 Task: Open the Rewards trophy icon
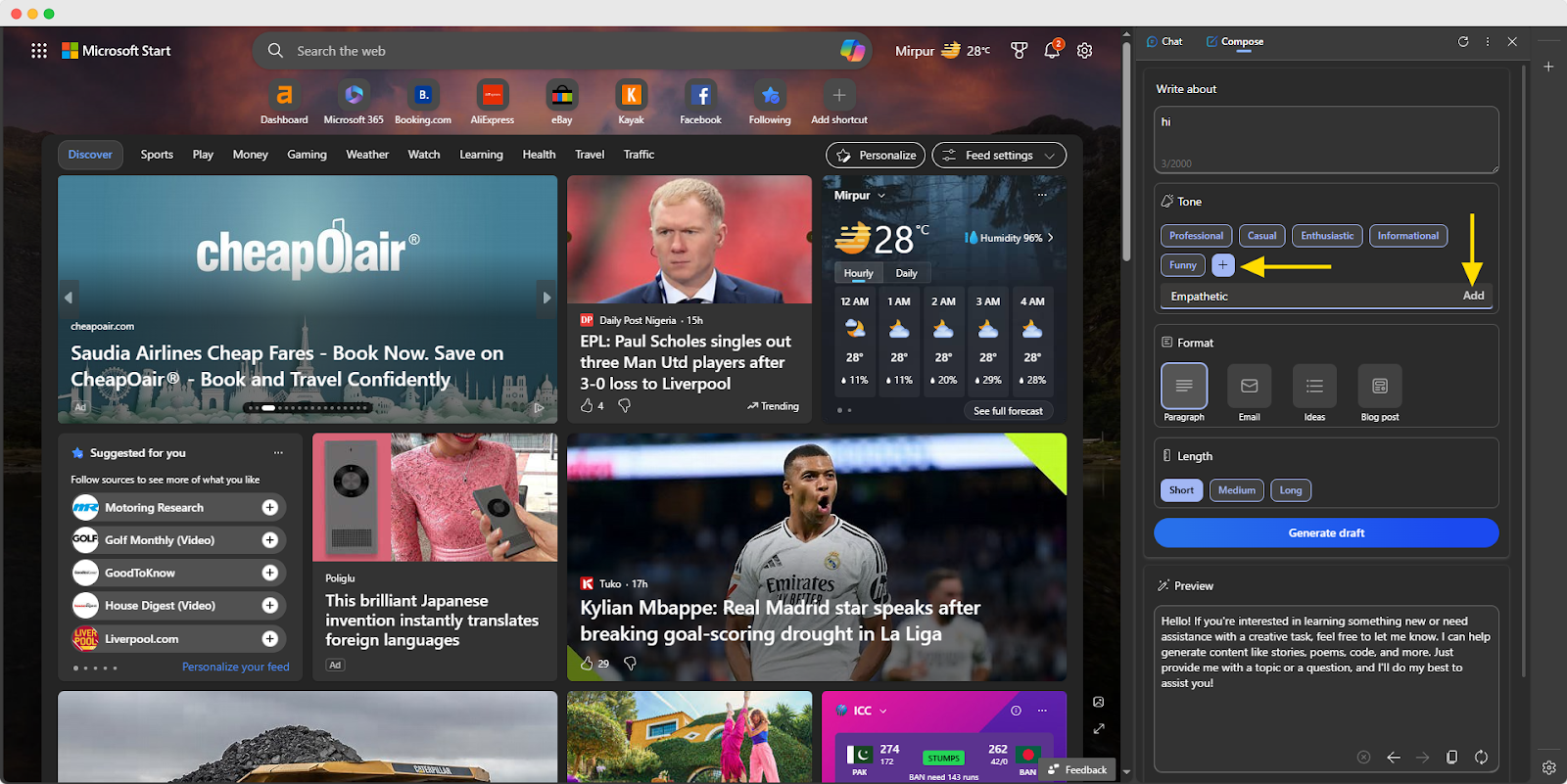click(x=1020, y=51)
